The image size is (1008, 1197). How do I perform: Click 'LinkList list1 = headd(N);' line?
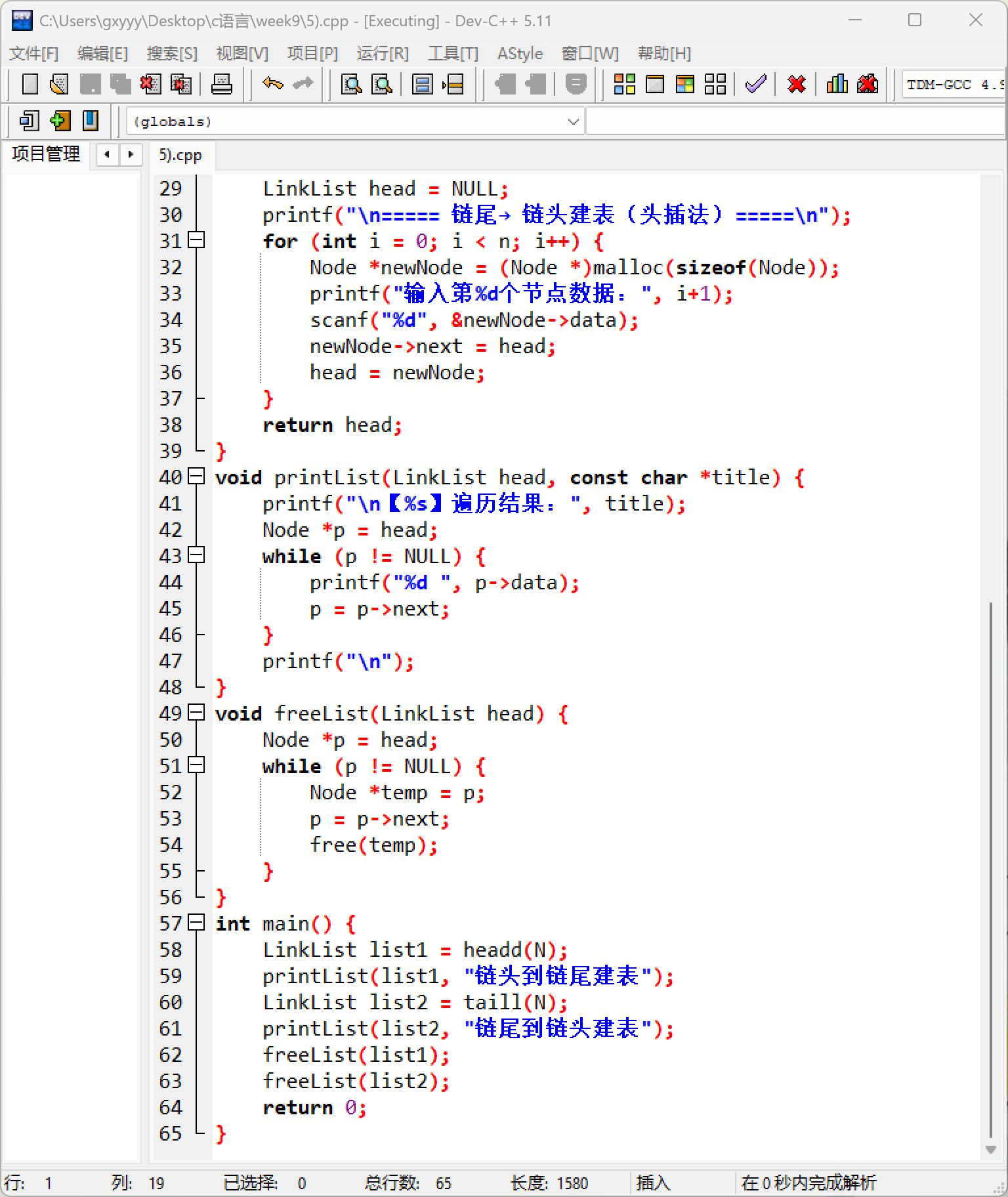click(415, 950)
